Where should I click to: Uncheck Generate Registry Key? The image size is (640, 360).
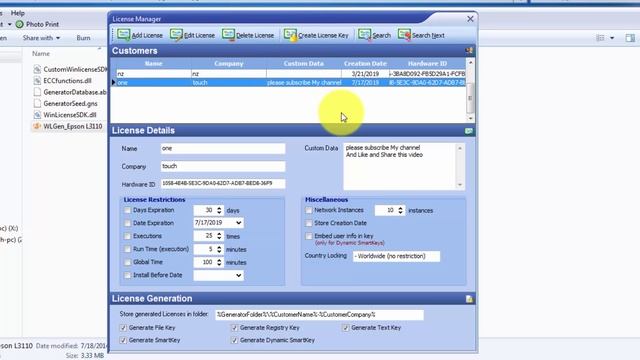[234, 328]
